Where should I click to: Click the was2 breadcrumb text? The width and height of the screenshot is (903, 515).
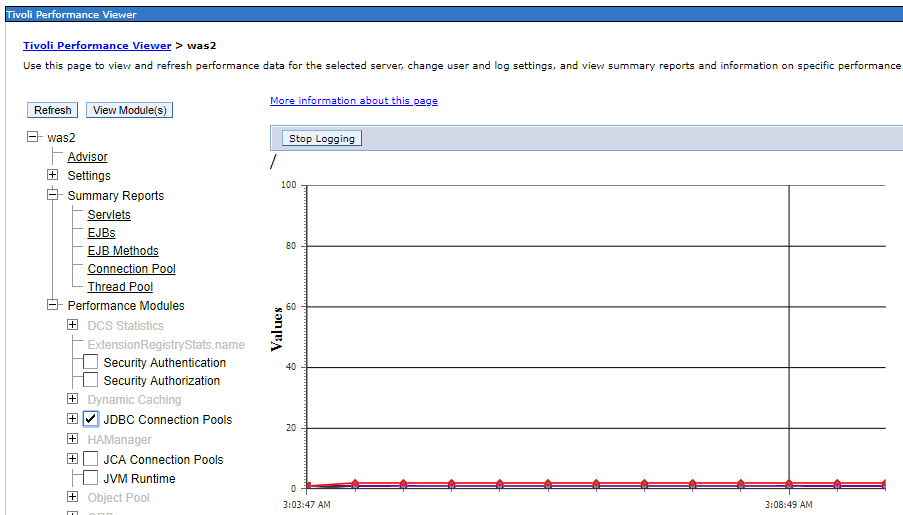202,46
